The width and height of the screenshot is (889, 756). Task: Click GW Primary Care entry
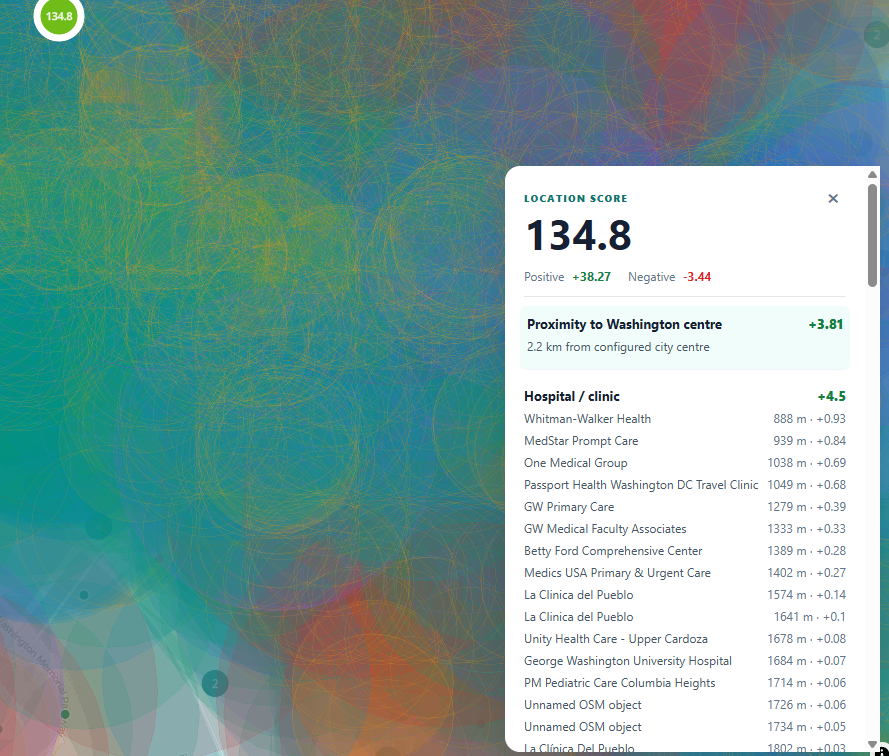684,507
